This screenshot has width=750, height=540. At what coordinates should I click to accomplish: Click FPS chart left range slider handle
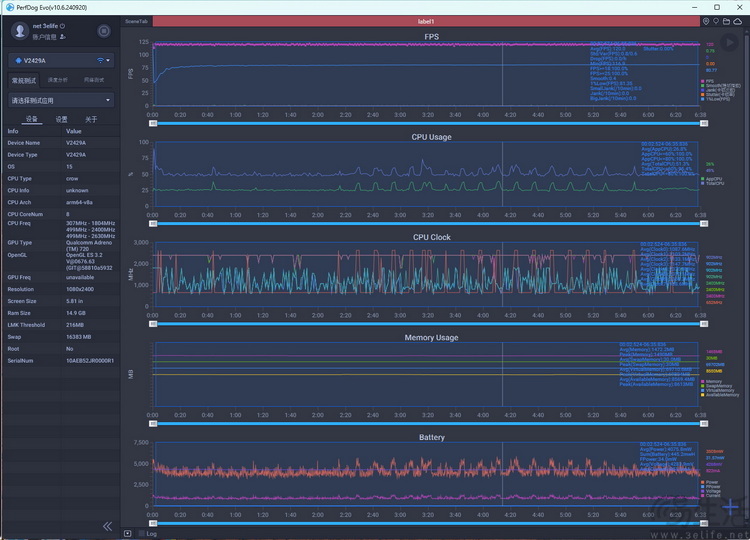coord(153,123)
